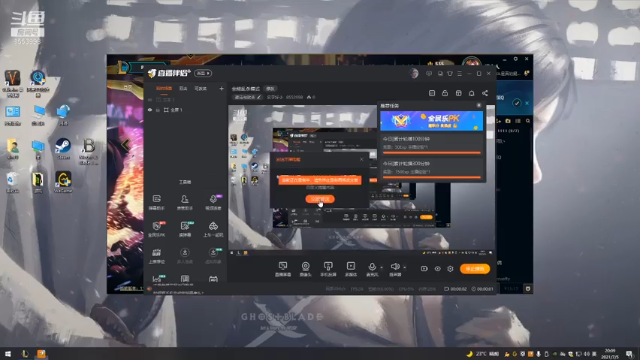The height and width of the screenshot is (360, 640).
Task: Select the 全屏 1 source row
Action: (x=186, y=110)
